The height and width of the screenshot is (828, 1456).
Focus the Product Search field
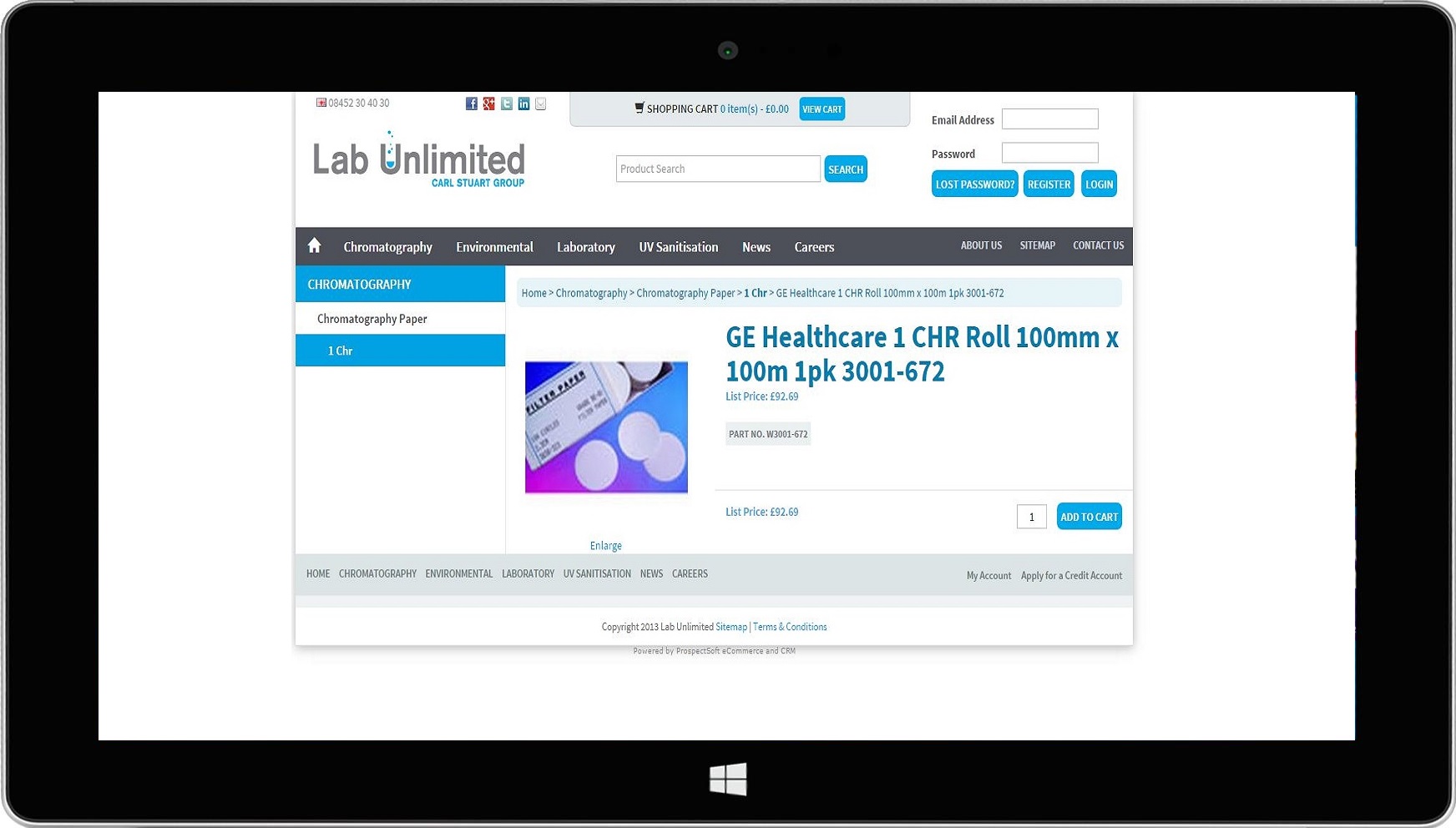point(717,169)
